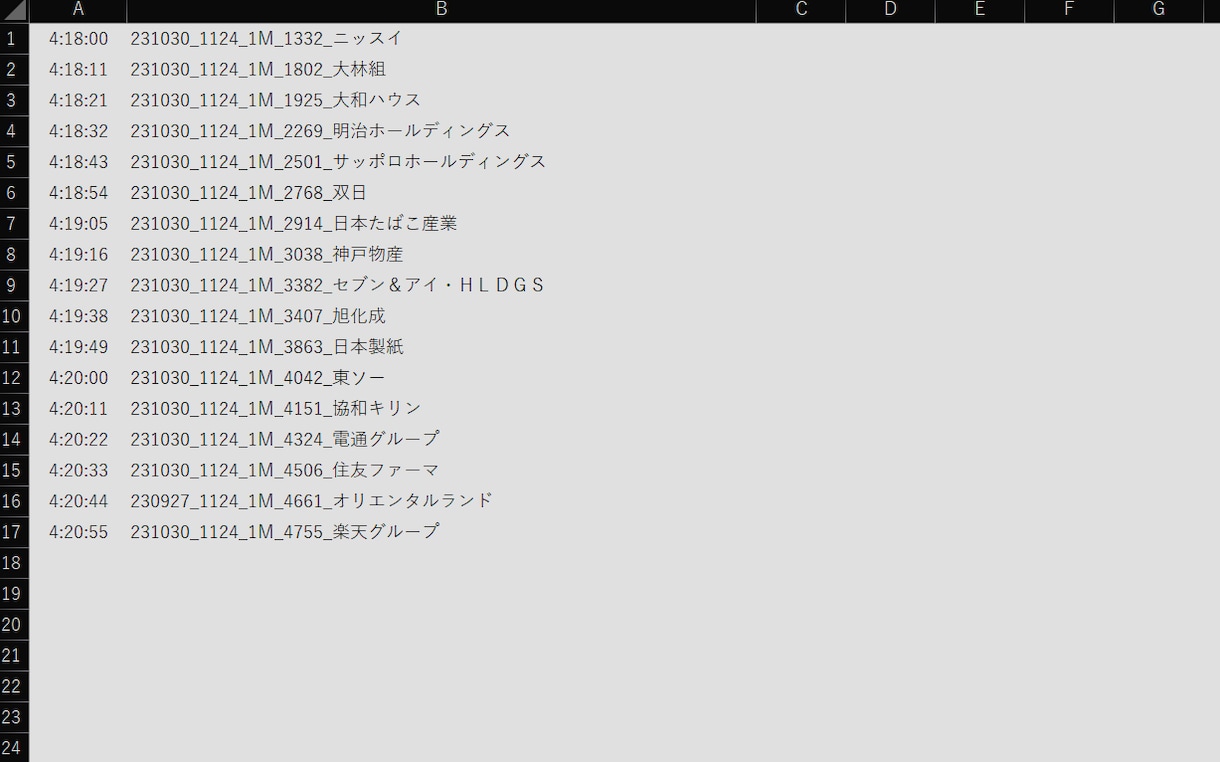Select cell 231030_1124_1M_4151_協和キリン
This screenshot has width=1220, height=762.
442,409
